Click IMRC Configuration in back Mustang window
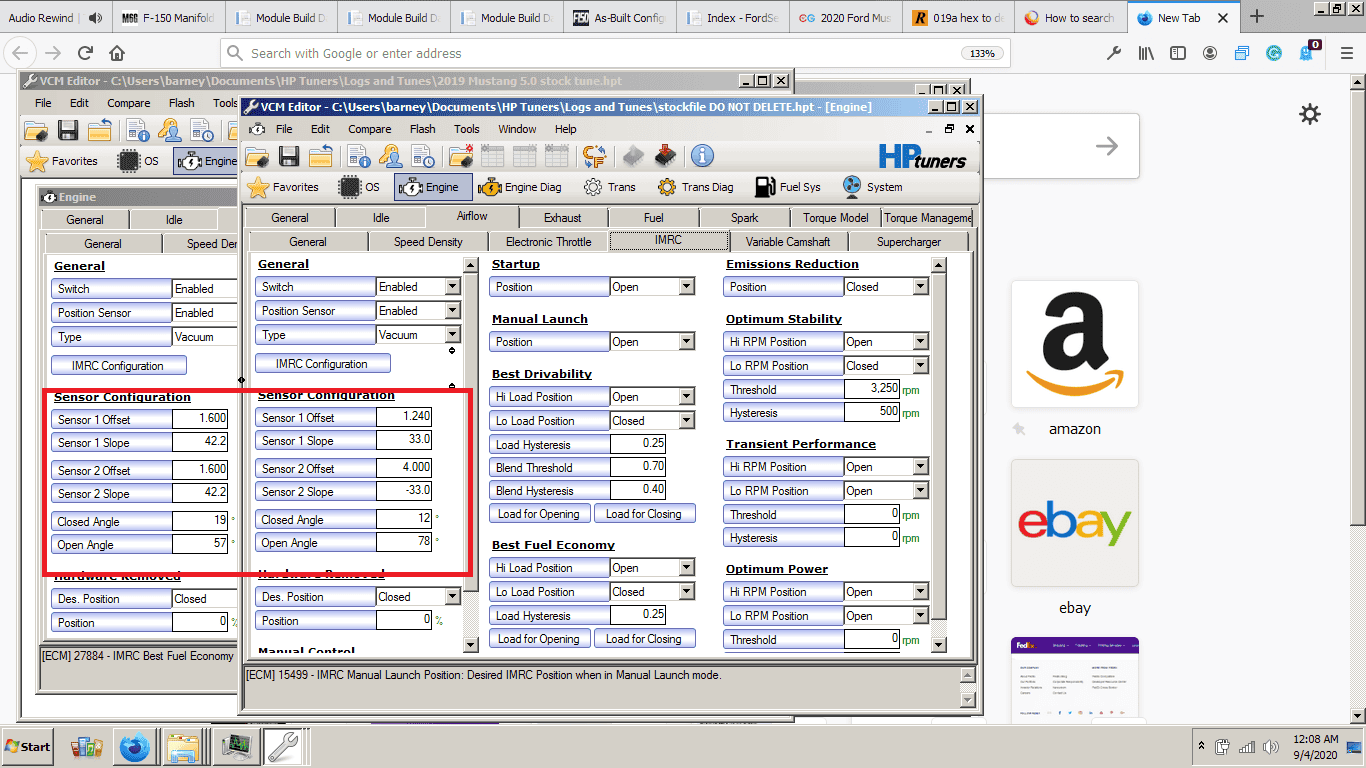The height and width of the screenshot is (768, 1366). [118, 366]
